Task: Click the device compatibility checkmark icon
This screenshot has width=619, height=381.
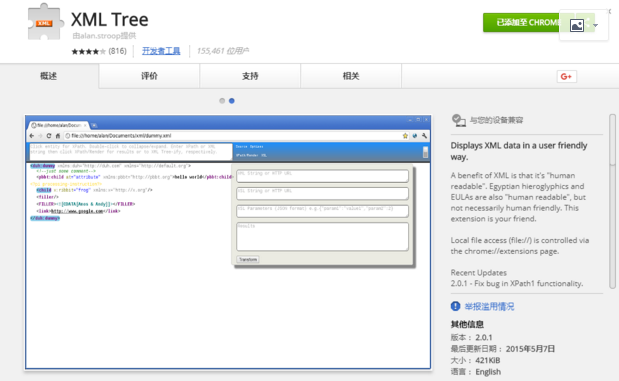Action: coord(458,120)
